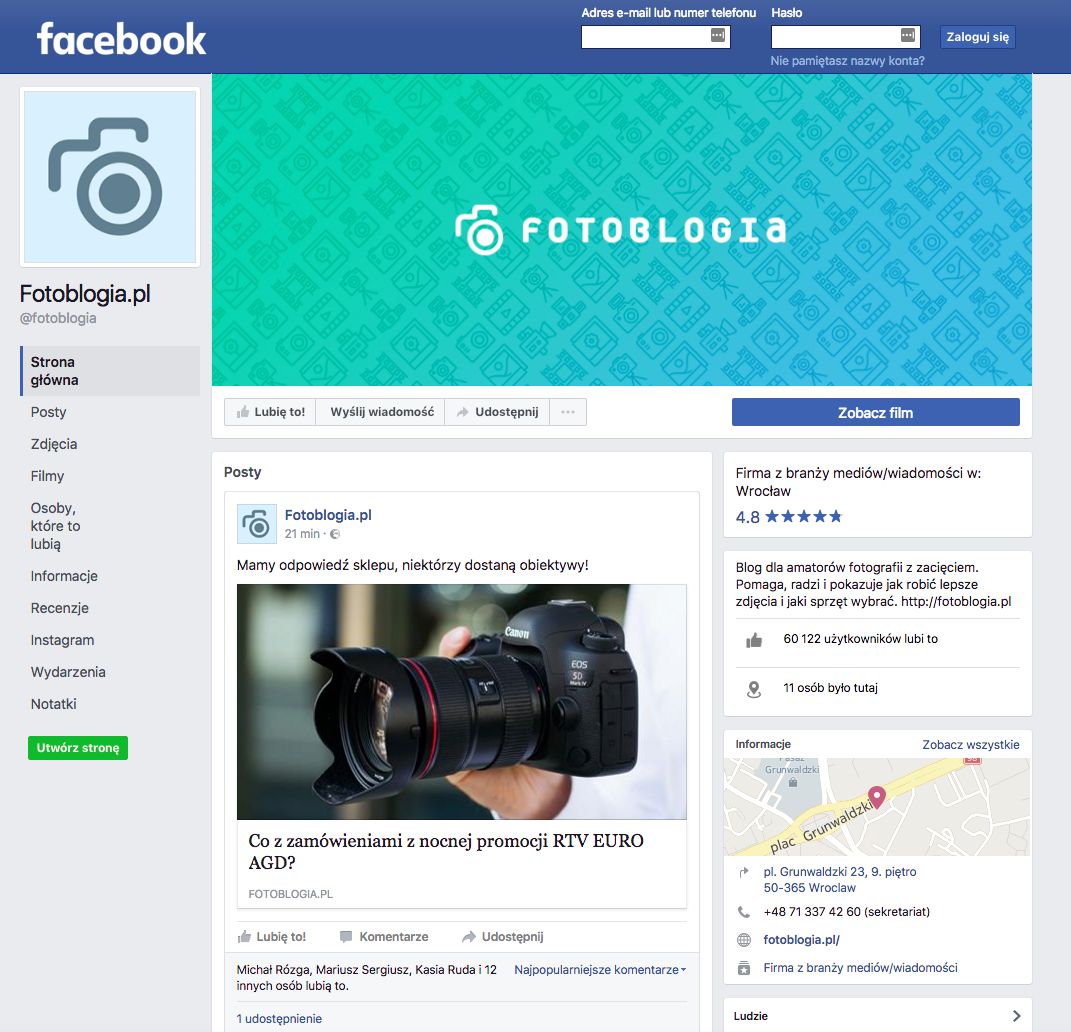Select Strona główna in sidebar
The width and height of the screenshot is (1071, 1032).
(110, 371)
